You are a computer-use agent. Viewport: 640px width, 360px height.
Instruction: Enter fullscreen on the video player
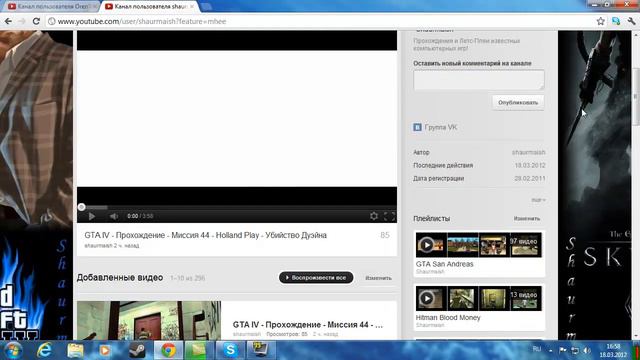coord(389,216)
